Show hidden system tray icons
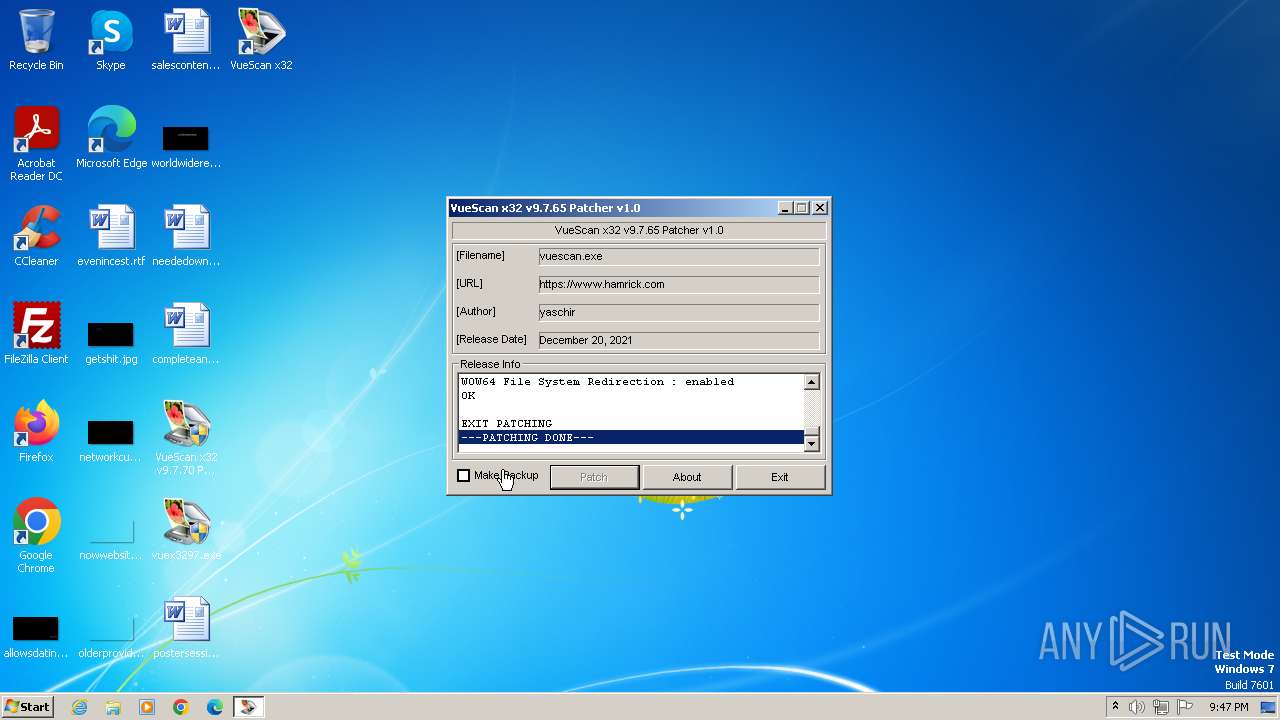Image resolution: width=1280 pixels, height=720 pixels. point(1115,707)
